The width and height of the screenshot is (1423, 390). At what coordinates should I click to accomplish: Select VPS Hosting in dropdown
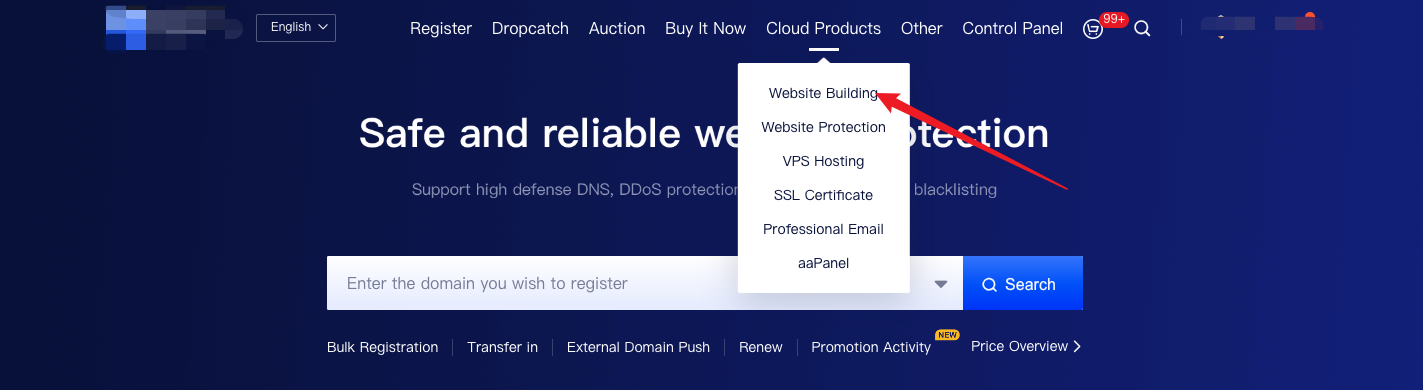[x=823, y=161]
